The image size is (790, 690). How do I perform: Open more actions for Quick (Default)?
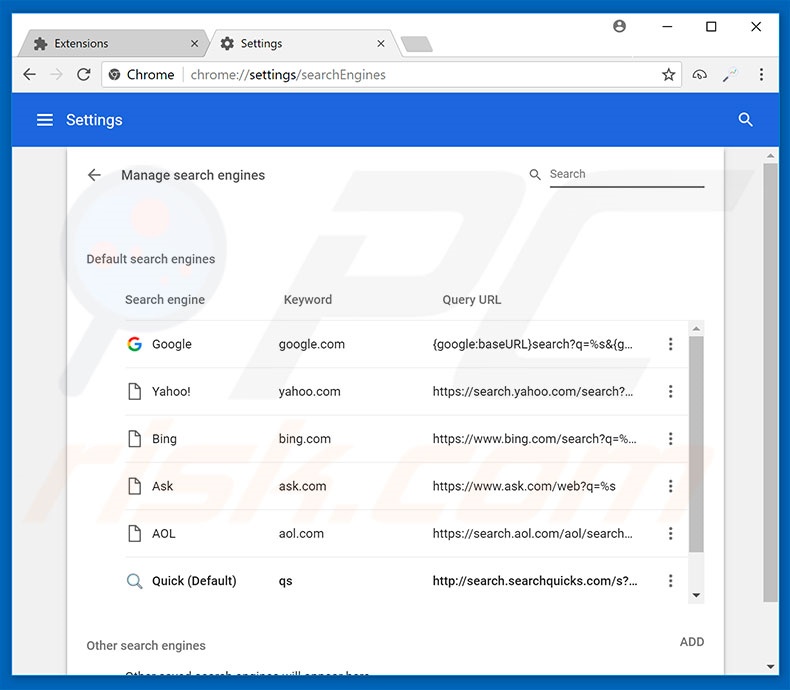670,581
